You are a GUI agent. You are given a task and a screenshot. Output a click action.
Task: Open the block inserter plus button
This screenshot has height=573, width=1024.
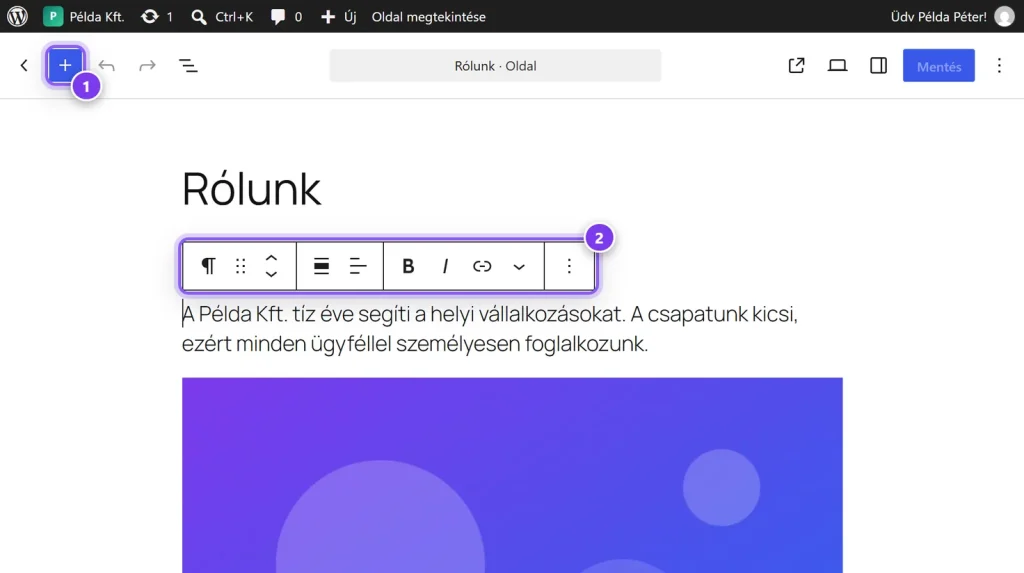[65, 65]
